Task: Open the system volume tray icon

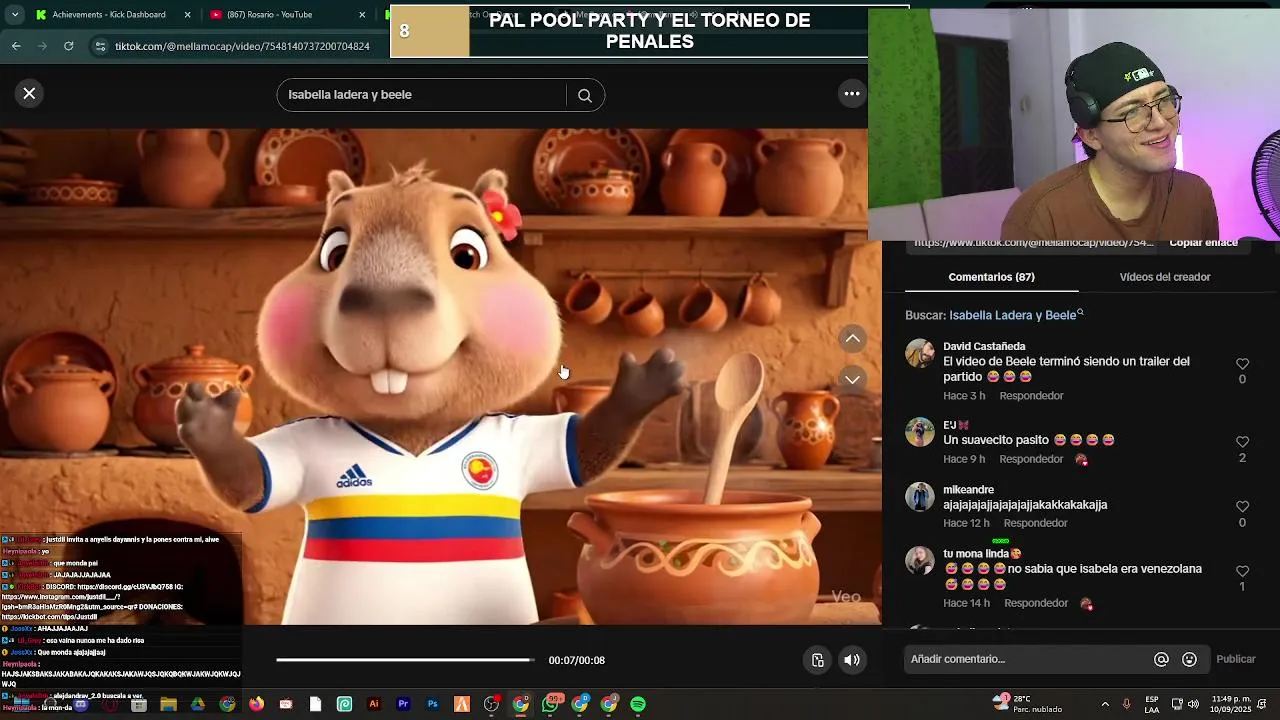Action: (x=1193, y=704)
